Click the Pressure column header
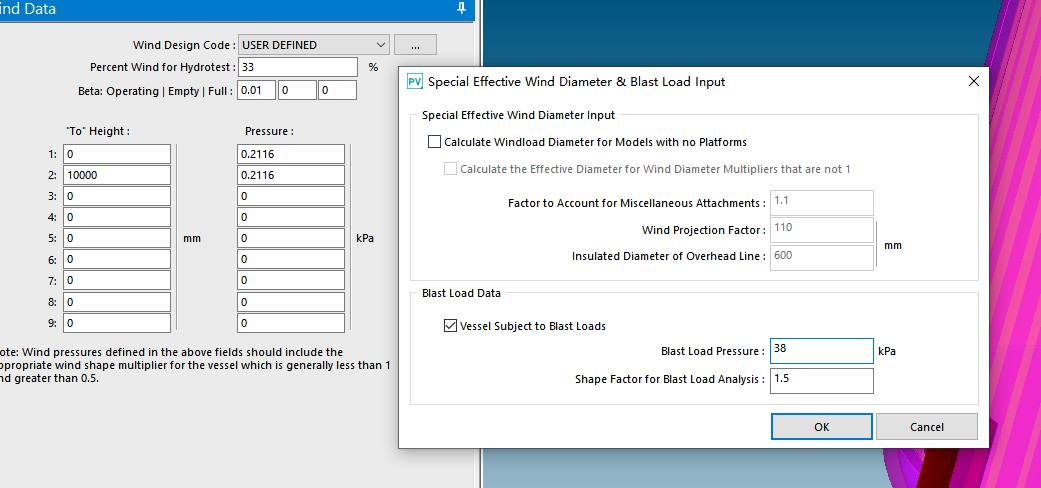 269,131
